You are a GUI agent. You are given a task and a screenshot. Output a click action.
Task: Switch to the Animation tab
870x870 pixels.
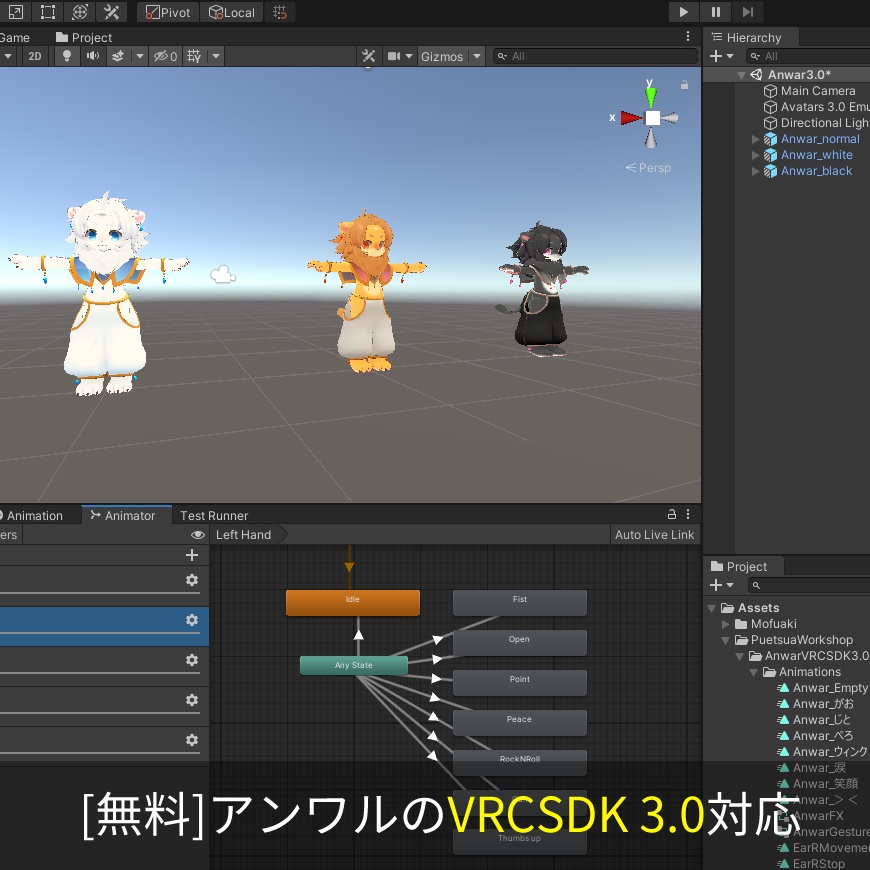[31, 515]
